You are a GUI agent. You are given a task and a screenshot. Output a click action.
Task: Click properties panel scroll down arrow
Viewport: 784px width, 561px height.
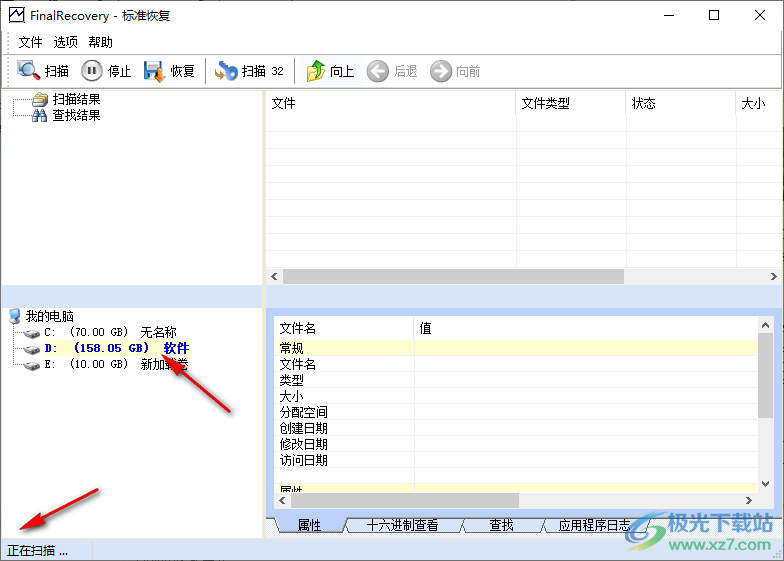(765, 484)
